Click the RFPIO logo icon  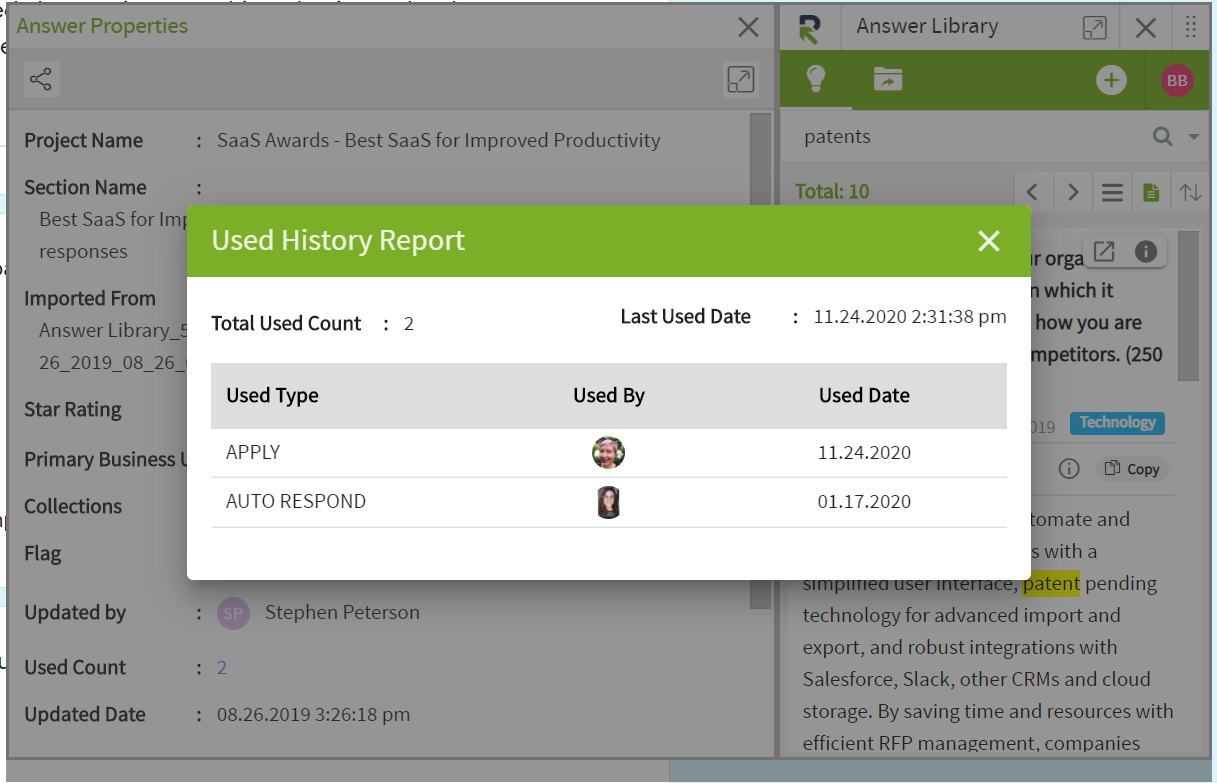pos(809,27)
